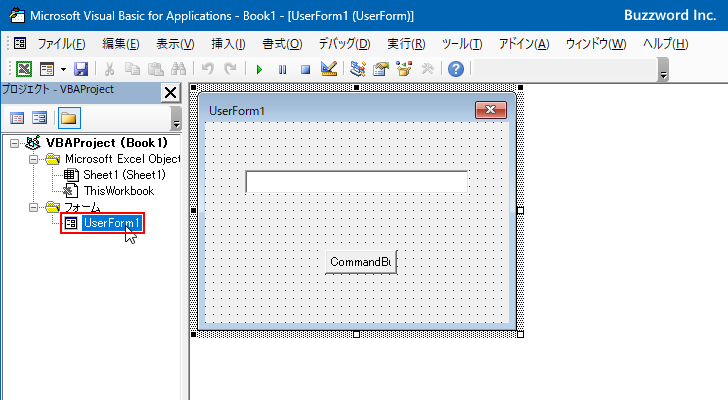Screen dimensions: 728x400
Task: Select VBAProject (Book1) in project tree
Action: 106,143
